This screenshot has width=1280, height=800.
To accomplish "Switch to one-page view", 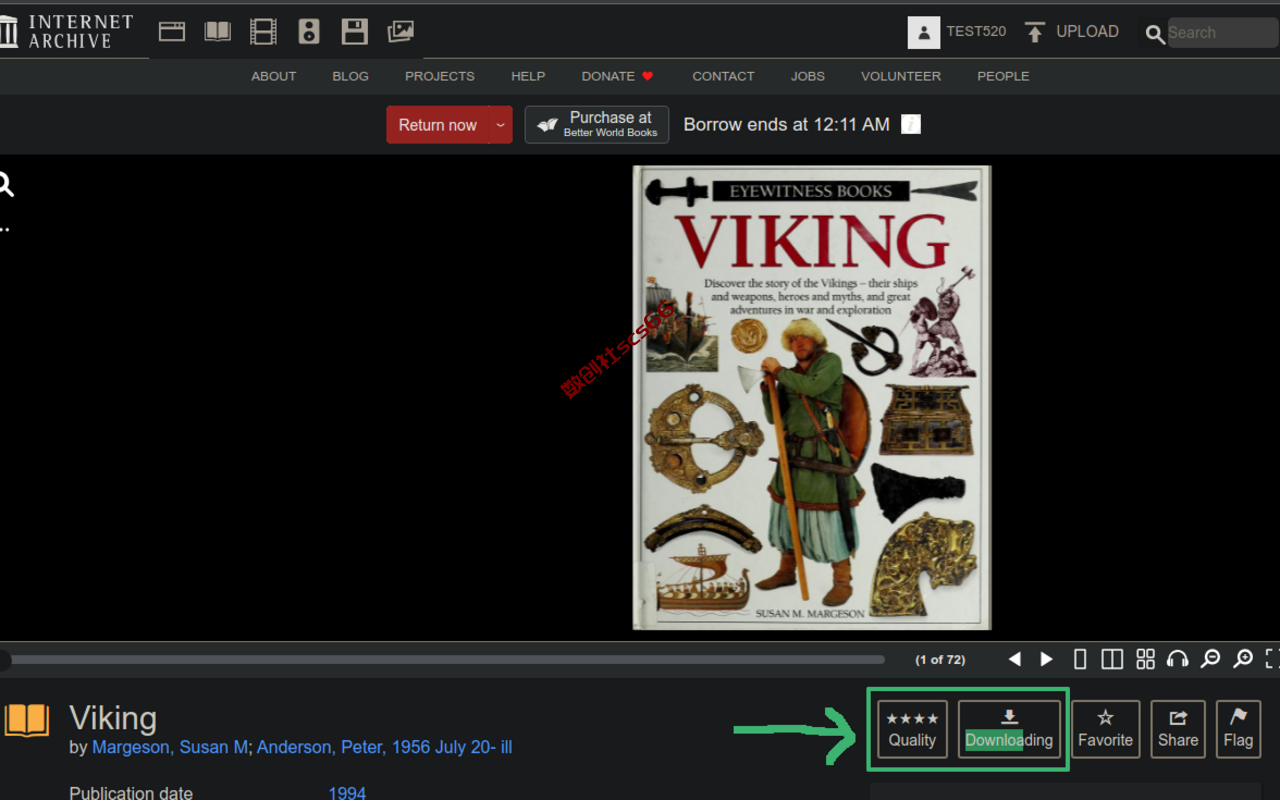I will (x=1080, y=659).
